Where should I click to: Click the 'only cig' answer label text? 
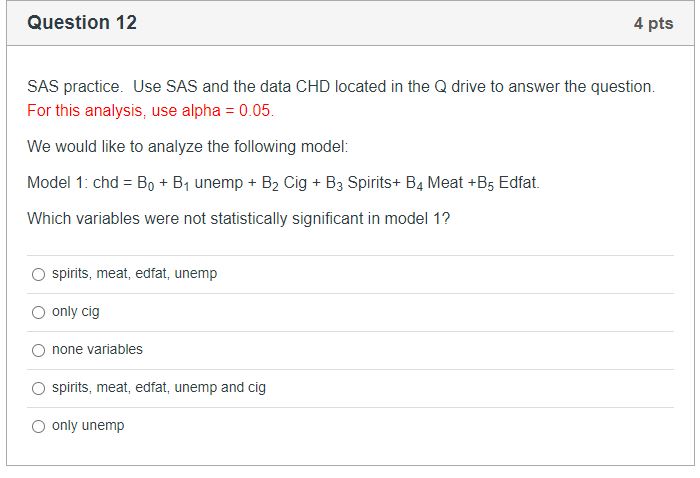pos(76,312)
